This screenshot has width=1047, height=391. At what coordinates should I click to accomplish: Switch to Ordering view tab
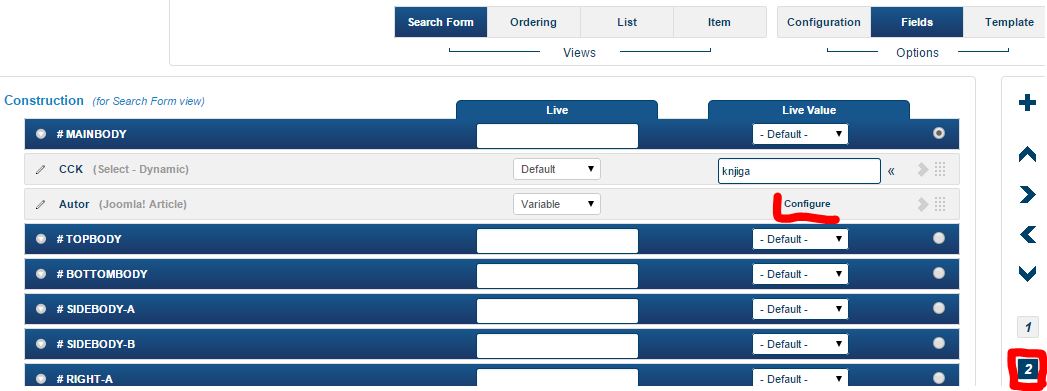point(534,22)
